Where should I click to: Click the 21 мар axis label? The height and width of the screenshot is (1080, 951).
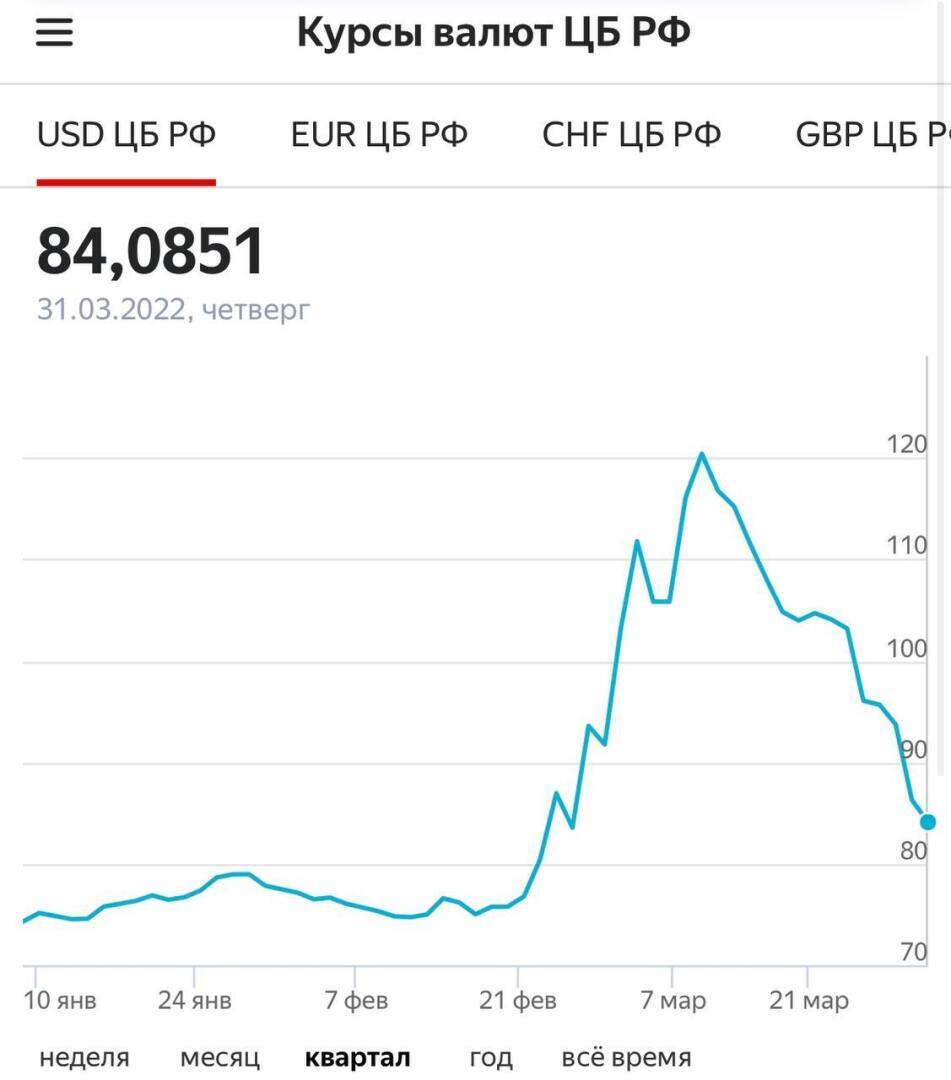click(811, 1000)
